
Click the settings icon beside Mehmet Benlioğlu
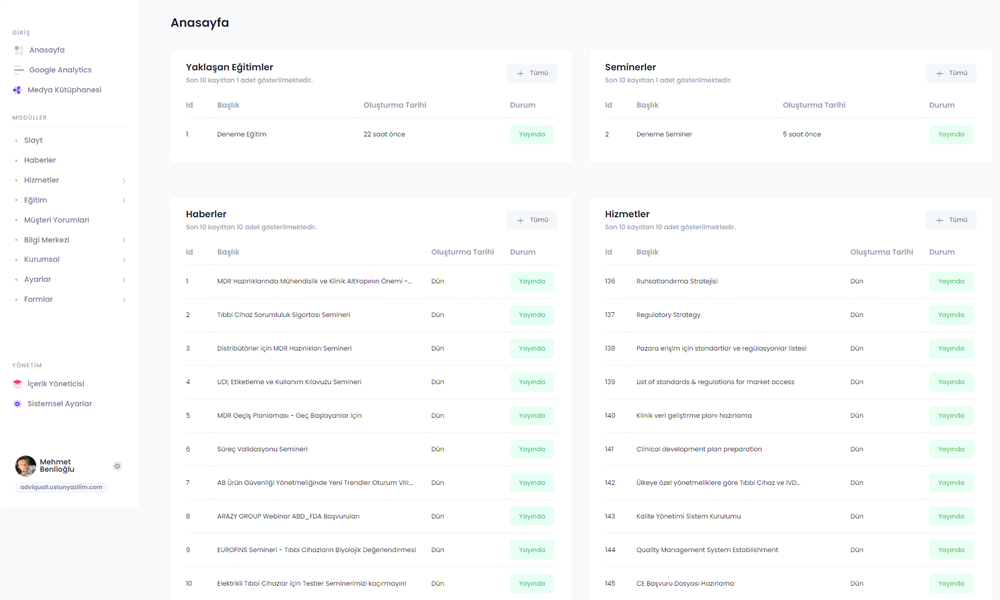point(117,466)
